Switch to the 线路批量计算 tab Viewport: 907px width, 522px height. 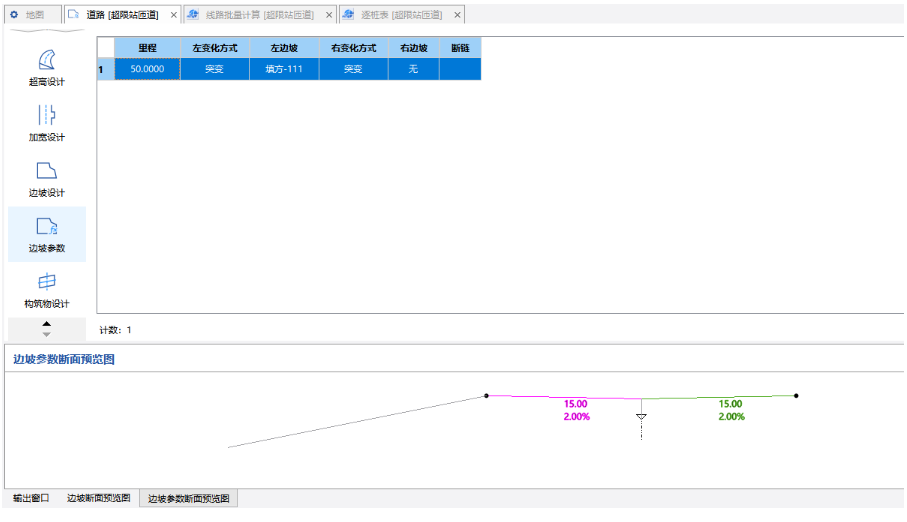260,15
